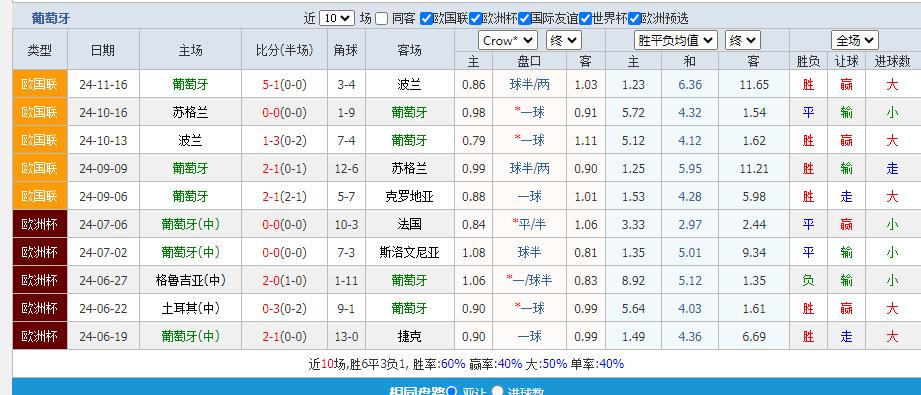The width and height of the screenshot is (921, 395).
Task: Open score 5-1(0-0) against 波兰
Action: pos(284,85)
